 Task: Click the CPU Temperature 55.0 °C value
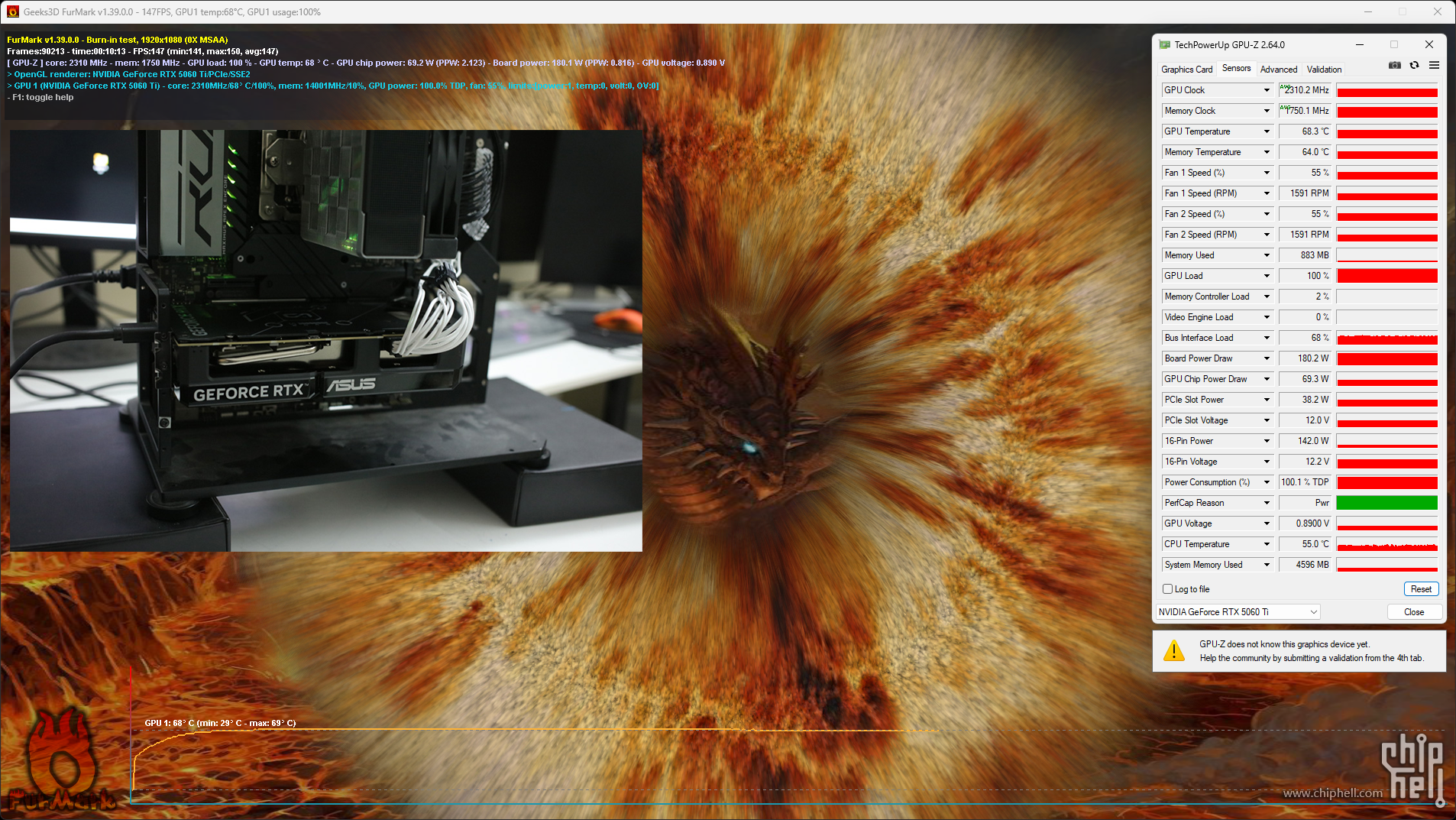[x=1305, y=544]
